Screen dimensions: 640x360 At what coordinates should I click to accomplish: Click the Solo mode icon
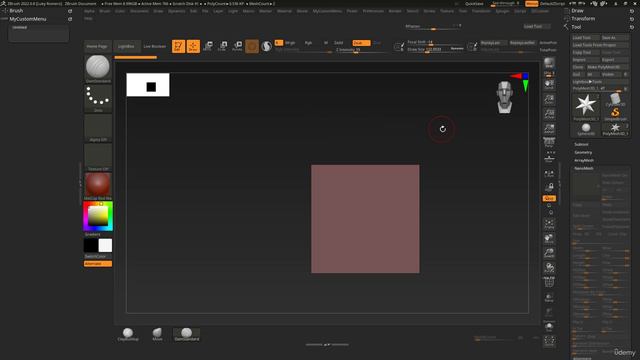pos(549,327)
